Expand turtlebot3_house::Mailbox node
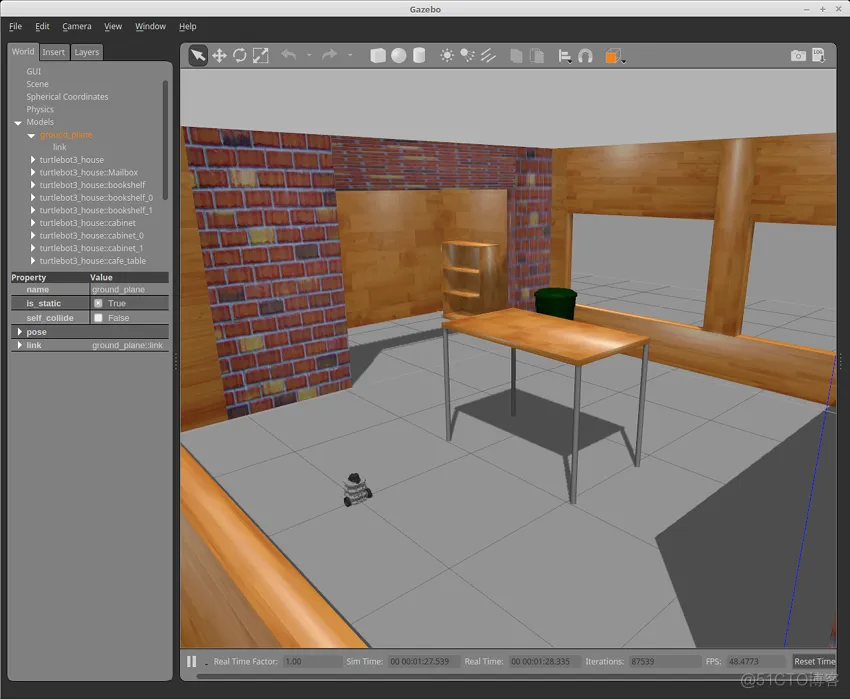Viewport: 850px width, 699px height. pos(33,172)
